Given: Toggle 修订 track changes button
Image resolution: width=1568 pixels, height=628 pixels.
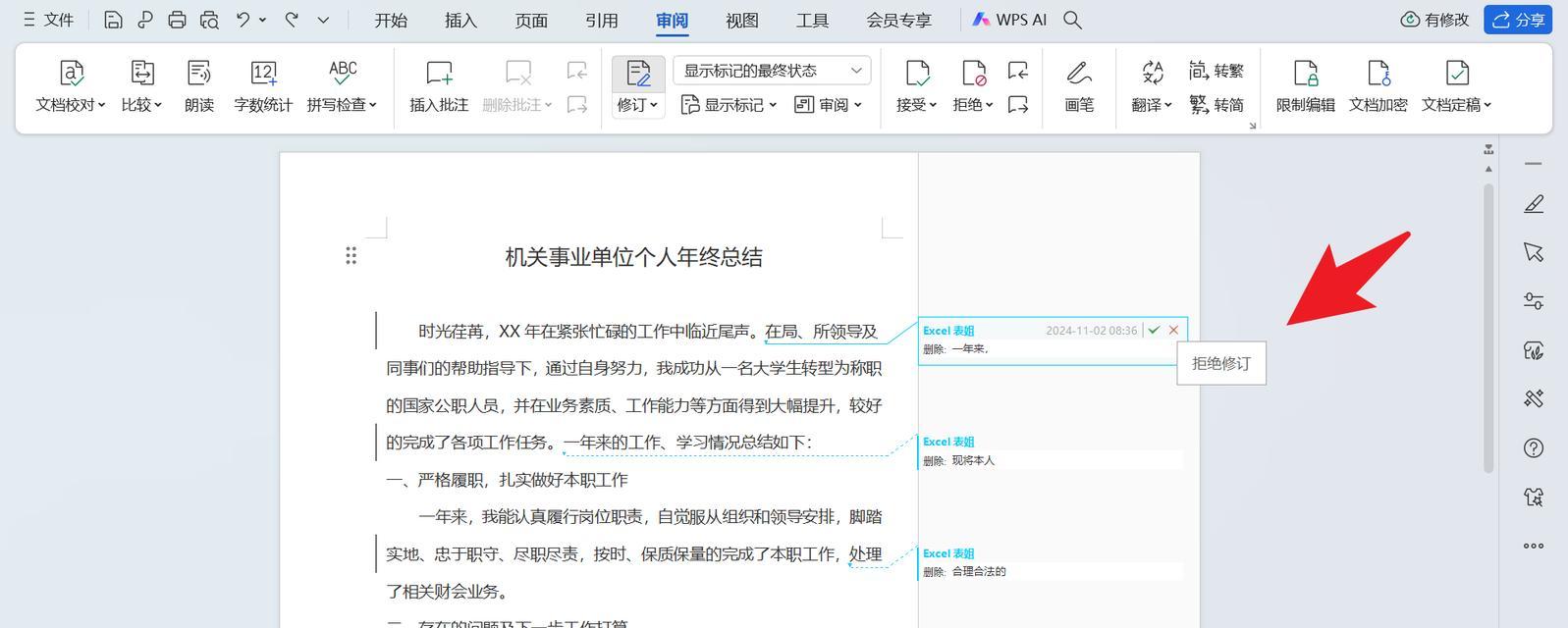Looking at the screenshot, I should [638, 86].
